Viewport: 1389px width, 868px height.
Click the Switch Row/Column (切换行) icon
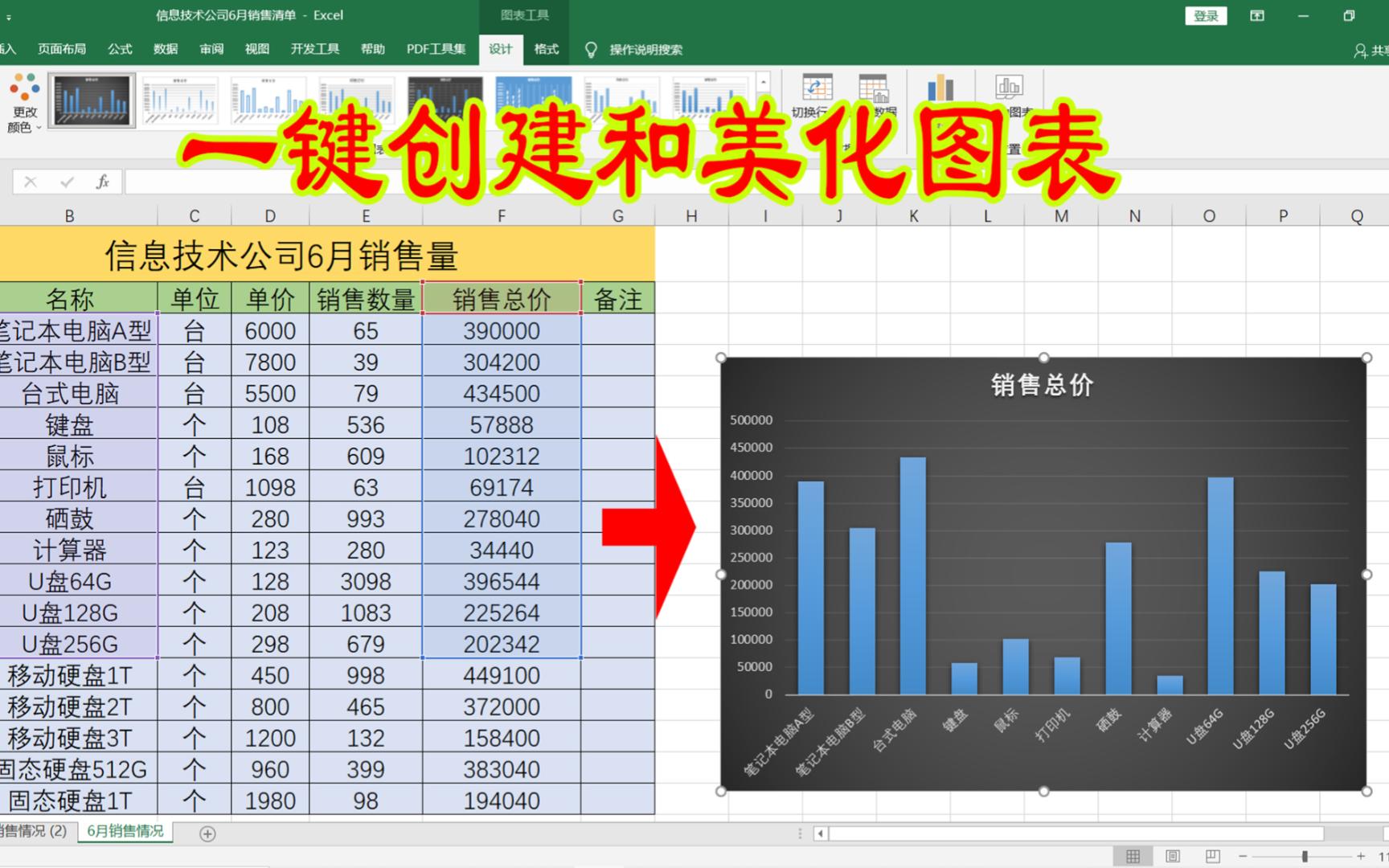click(x=817, y=87)
